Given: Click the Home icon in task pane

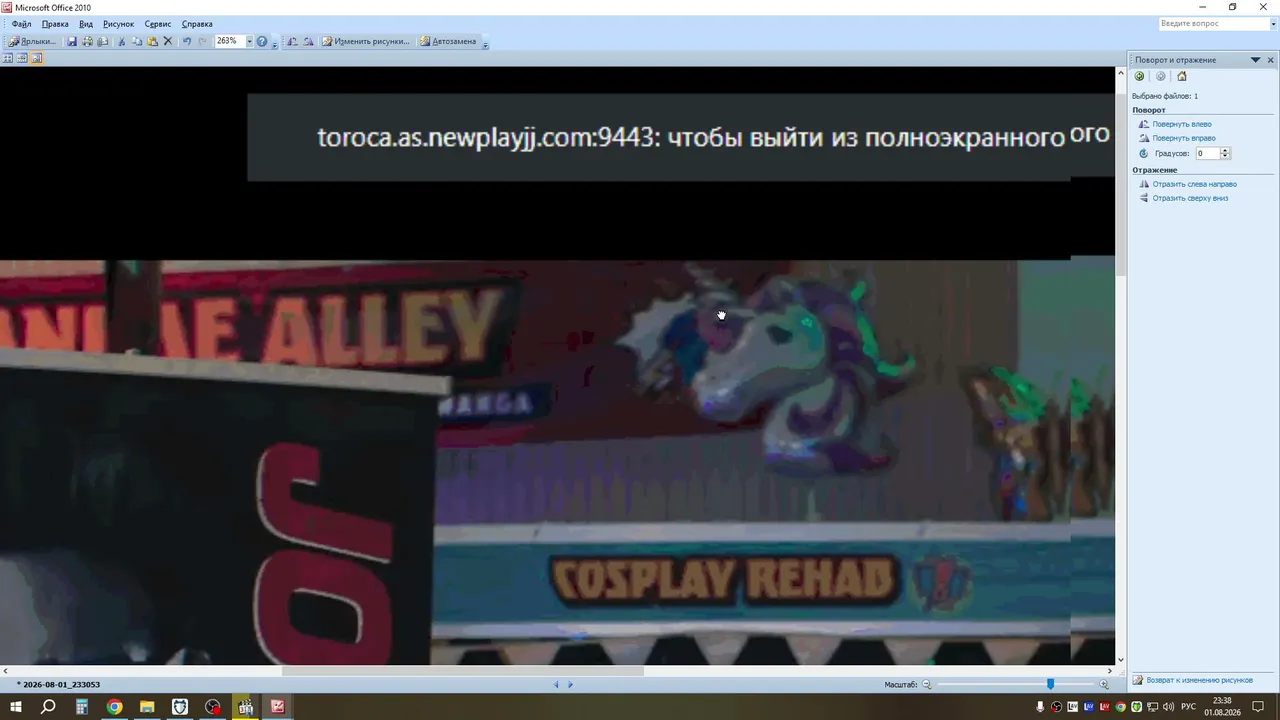Looking at the screenshot, I should (x=1182, y=76).
